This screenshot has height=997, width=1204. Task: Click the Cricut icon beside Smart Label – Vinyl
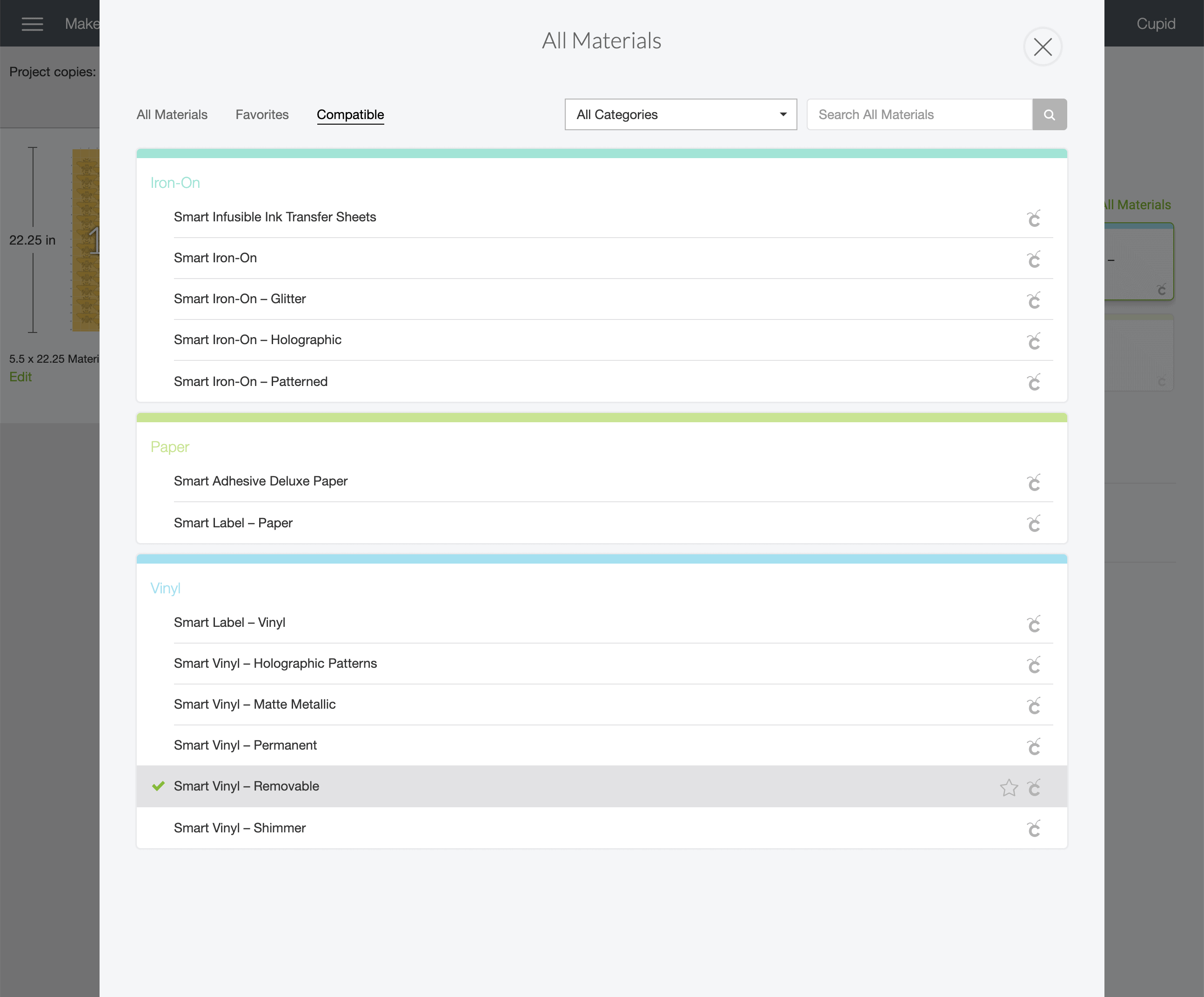tap(1033, 624)
